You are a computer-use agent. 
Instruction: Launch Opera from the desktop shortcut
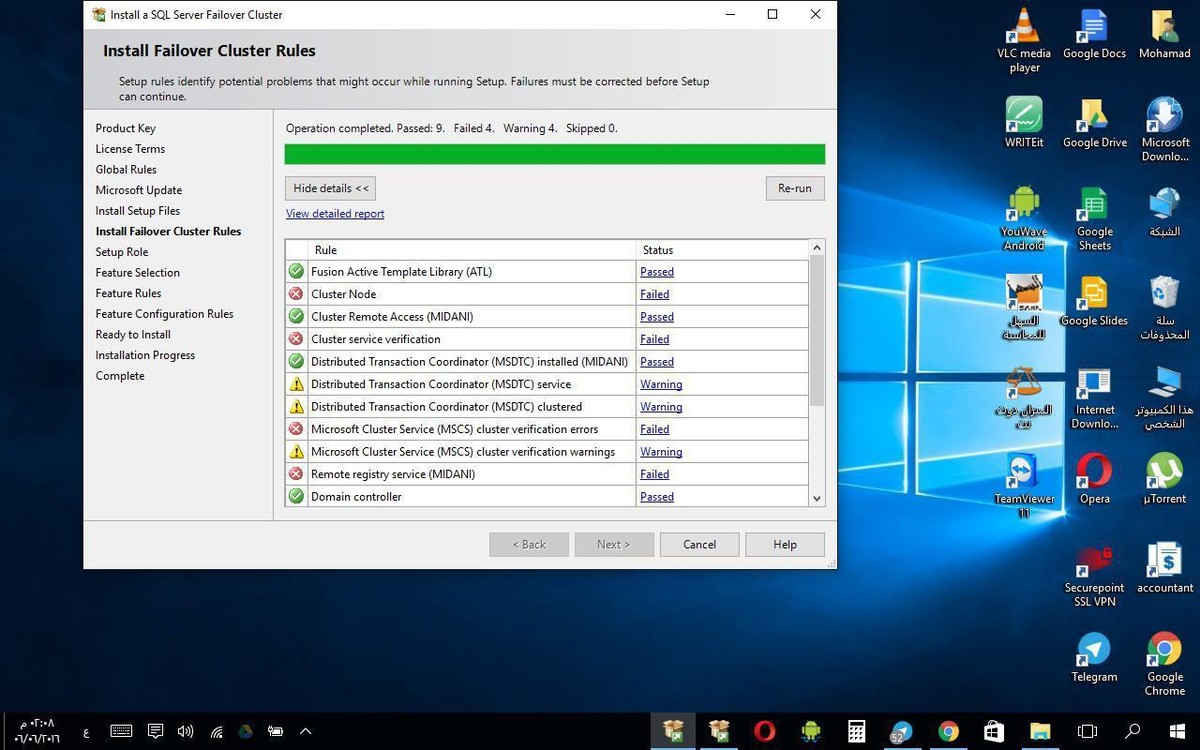tap(1094, 479)
